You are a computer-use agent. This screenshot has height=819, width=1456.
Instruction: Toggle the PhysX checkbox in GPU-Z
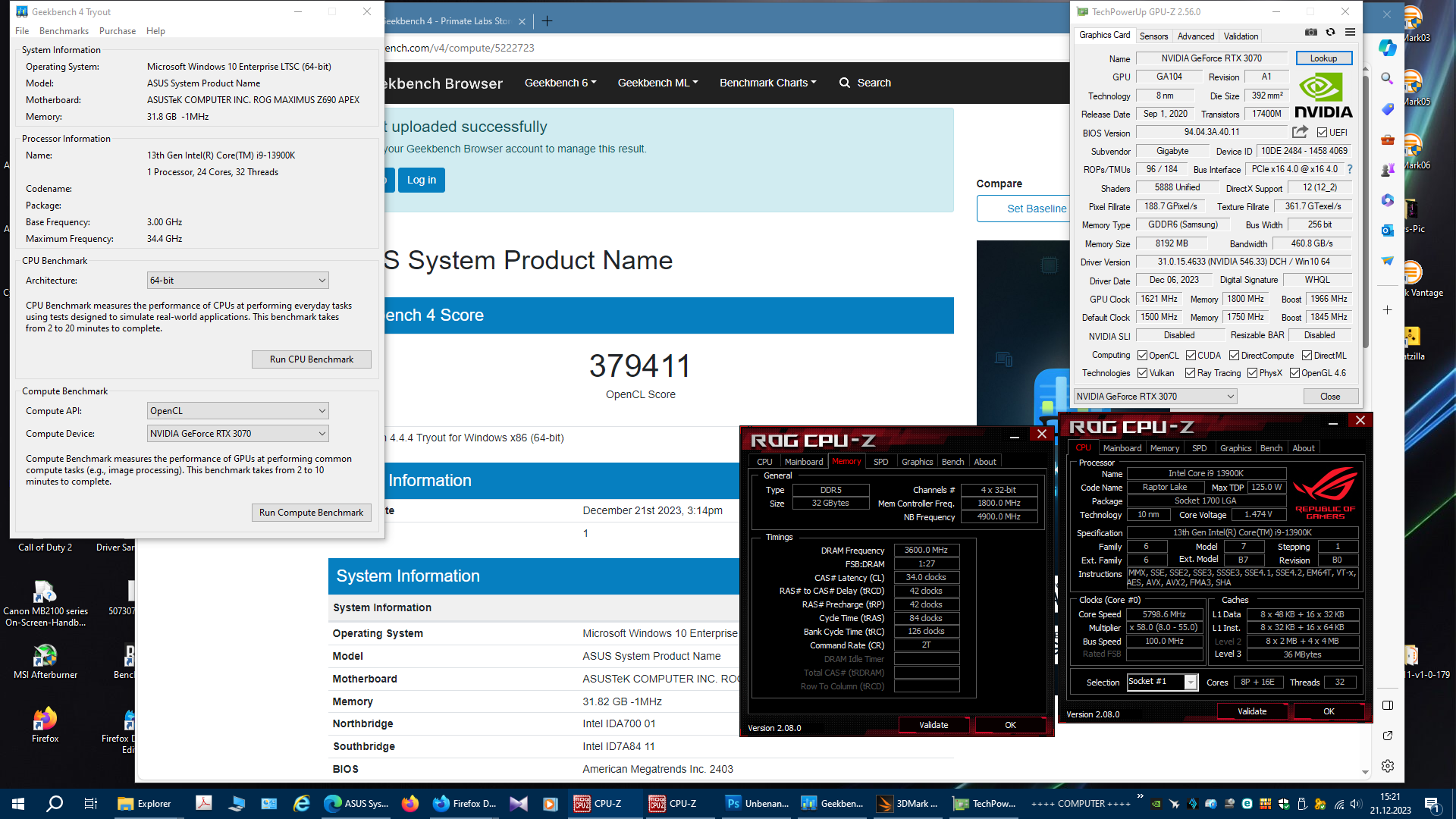point(1252,373)
